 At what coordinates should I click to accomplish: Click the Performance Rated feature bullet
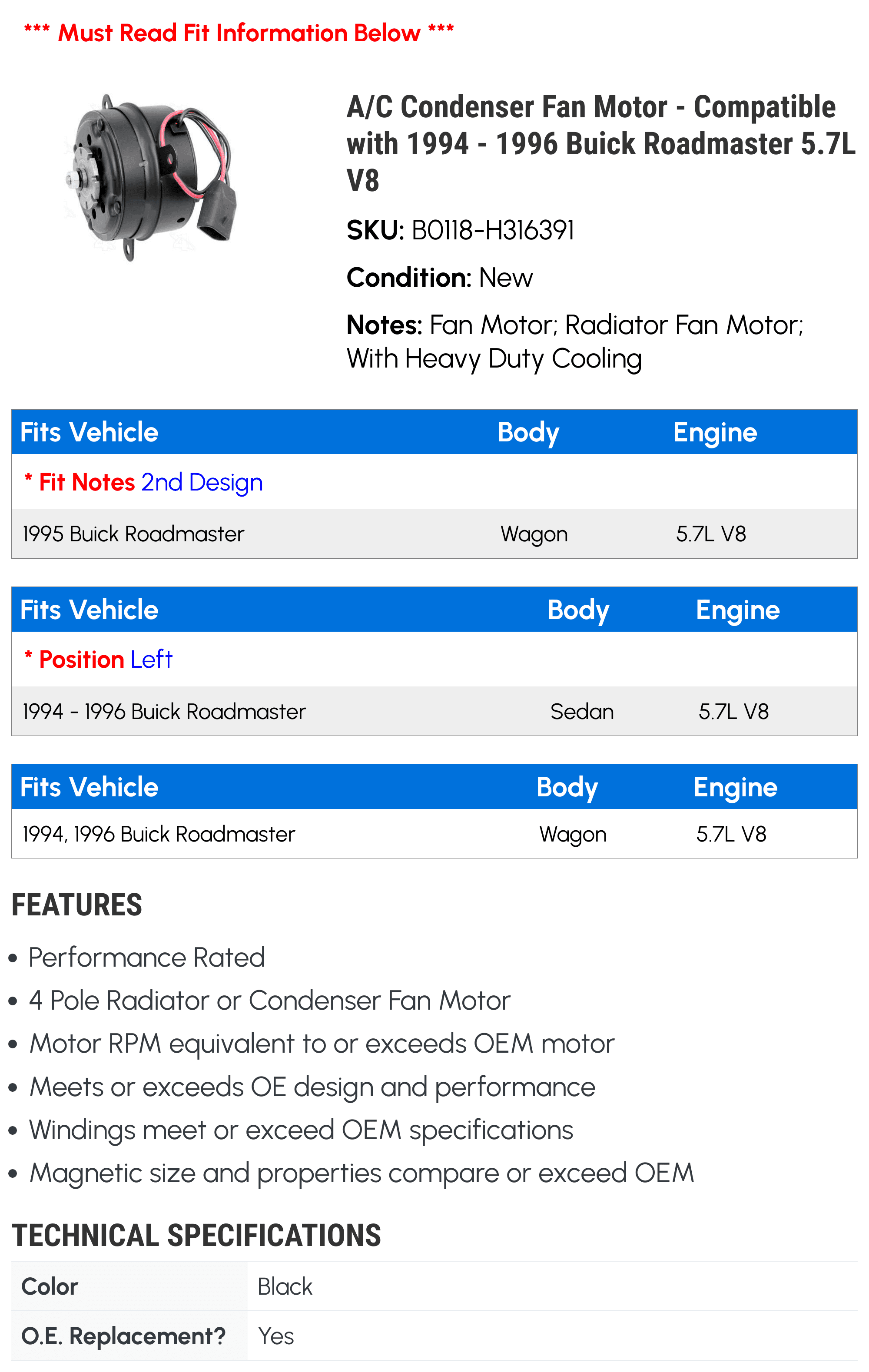pyautogui.click(x=146, y=957)
